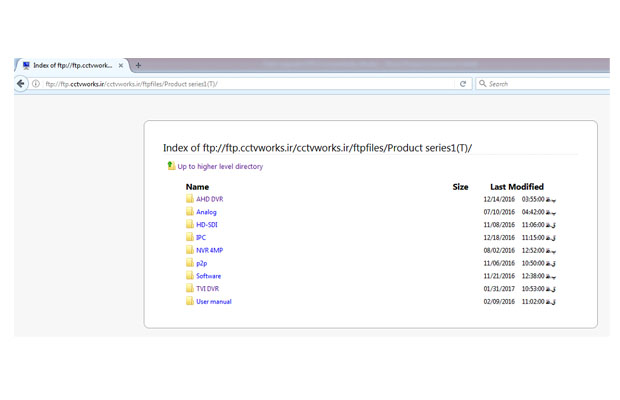The height and width of the screenshot is (400, 620).
Task: Go up to higher level directory
Action: point(220,166)
